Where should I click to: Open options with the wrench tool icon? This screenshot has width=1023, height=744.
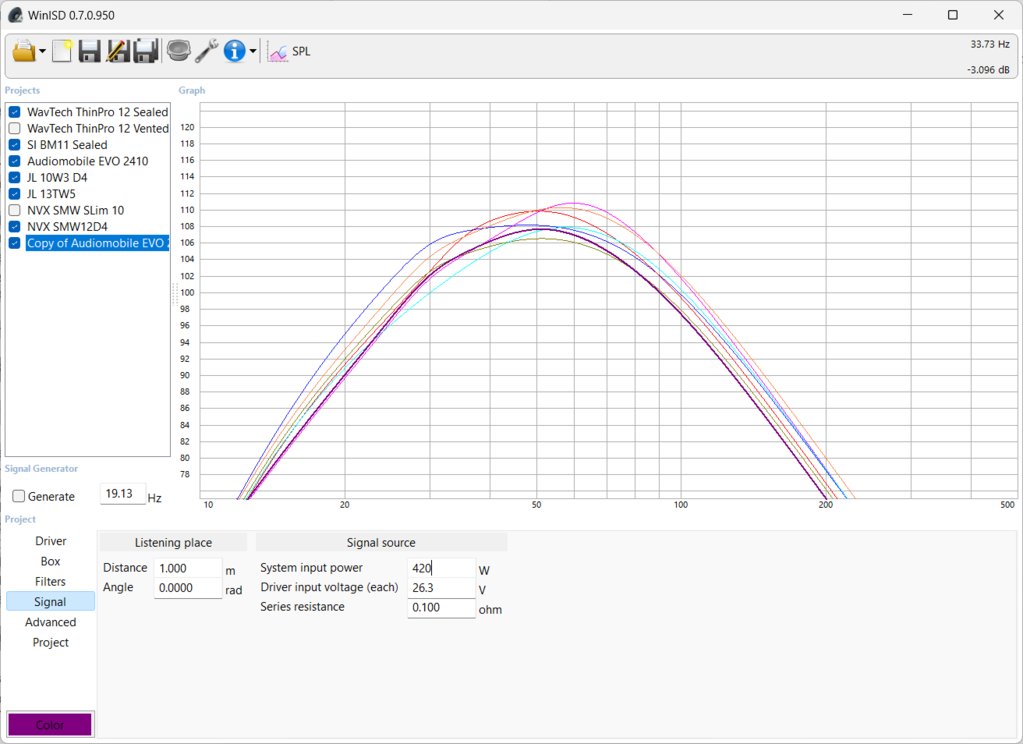(207, 51)
